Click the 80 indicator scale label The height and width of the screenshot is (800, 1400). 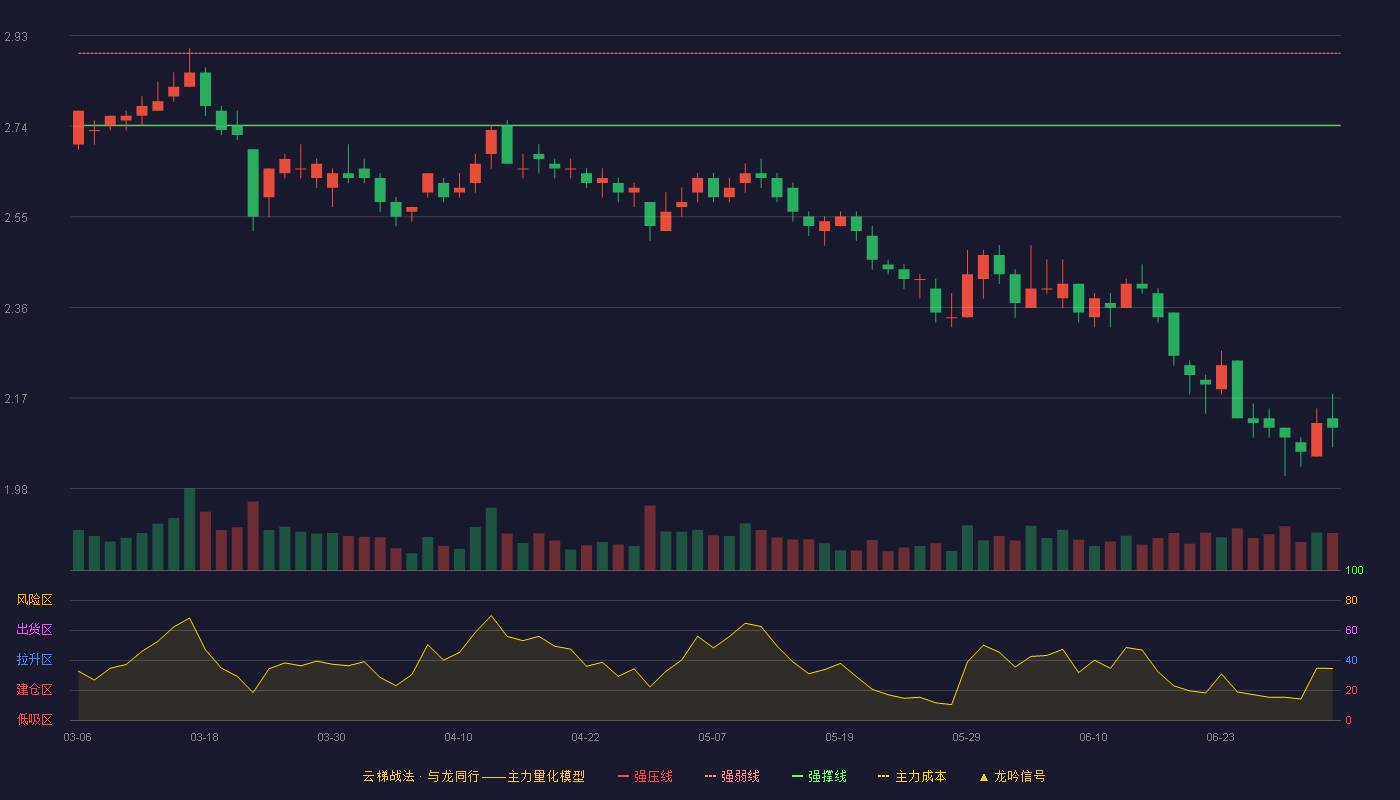(1351, 600)
